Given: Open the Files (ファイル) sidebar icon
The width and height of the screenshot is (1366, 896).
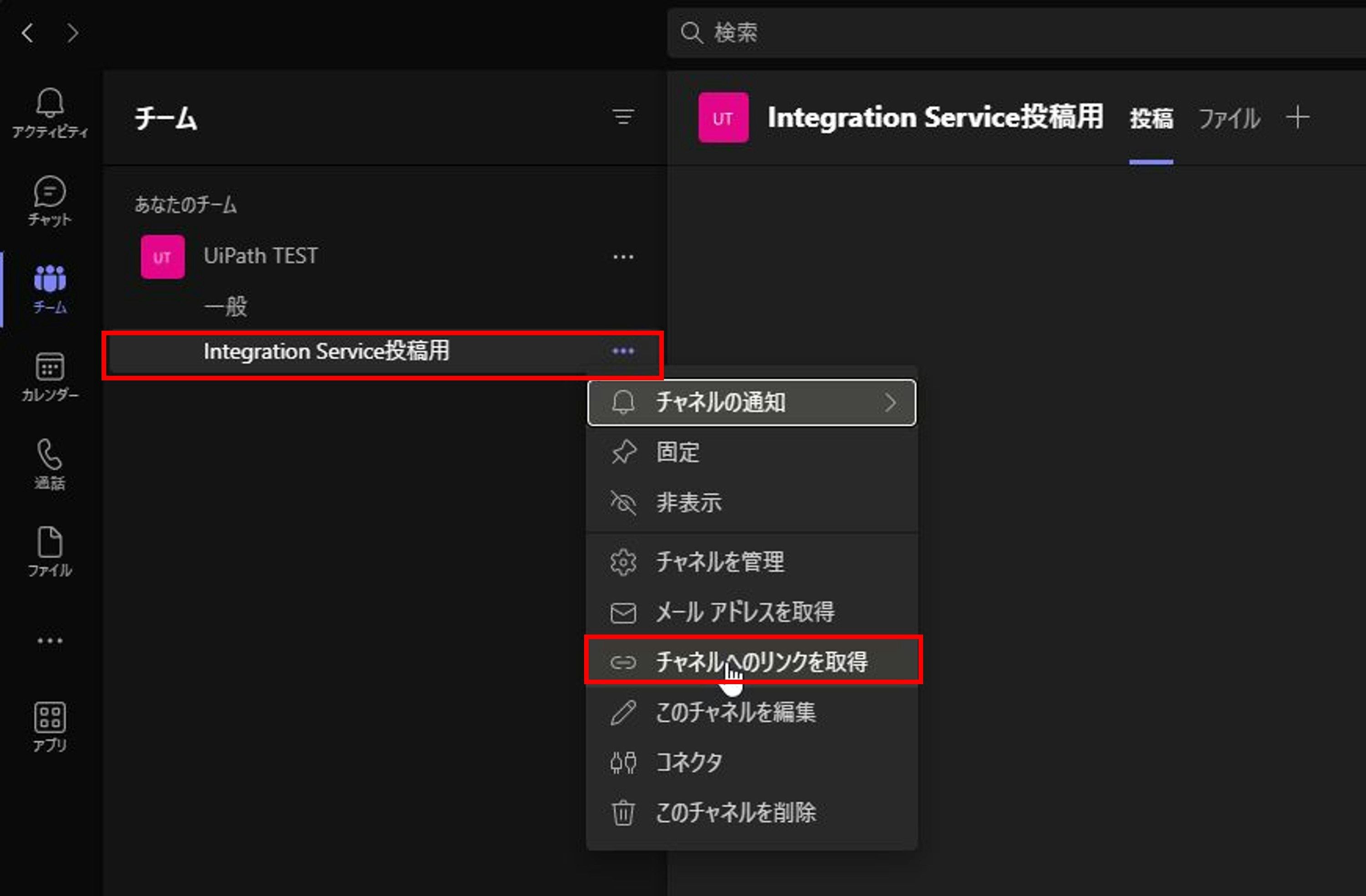Looking at the screenshot, I should [50, 551].
